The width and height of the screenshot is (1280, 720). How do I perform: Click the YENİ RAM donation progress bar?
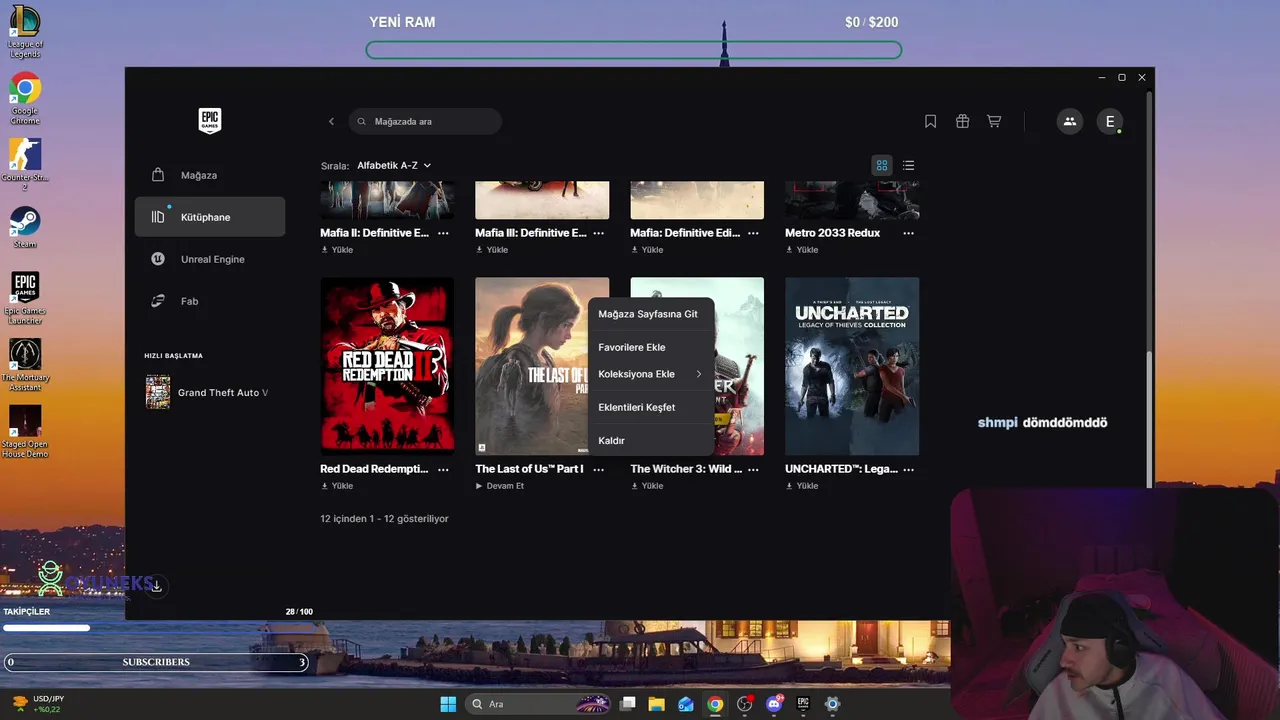(634, 50)
